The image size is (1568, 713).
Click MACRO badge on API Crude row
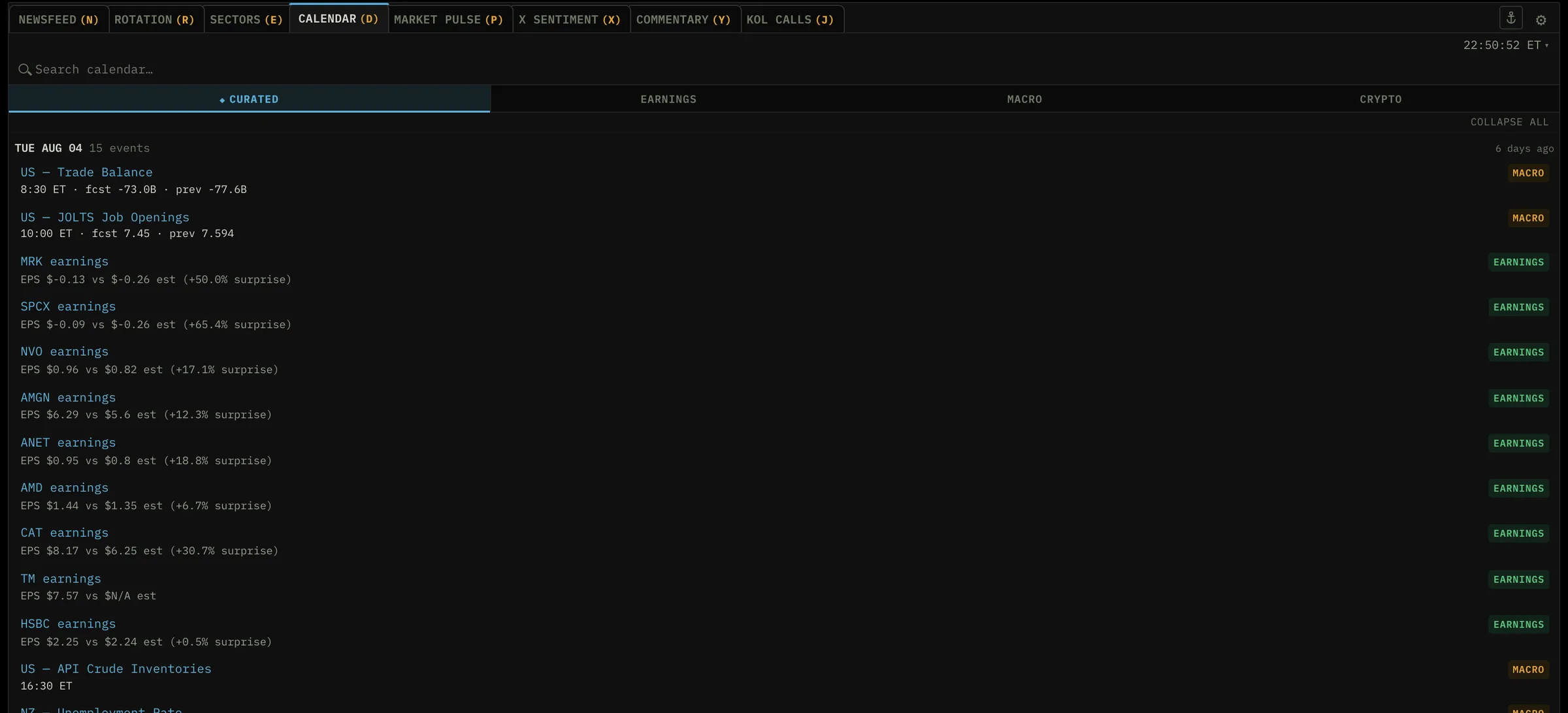(1527, 670)
